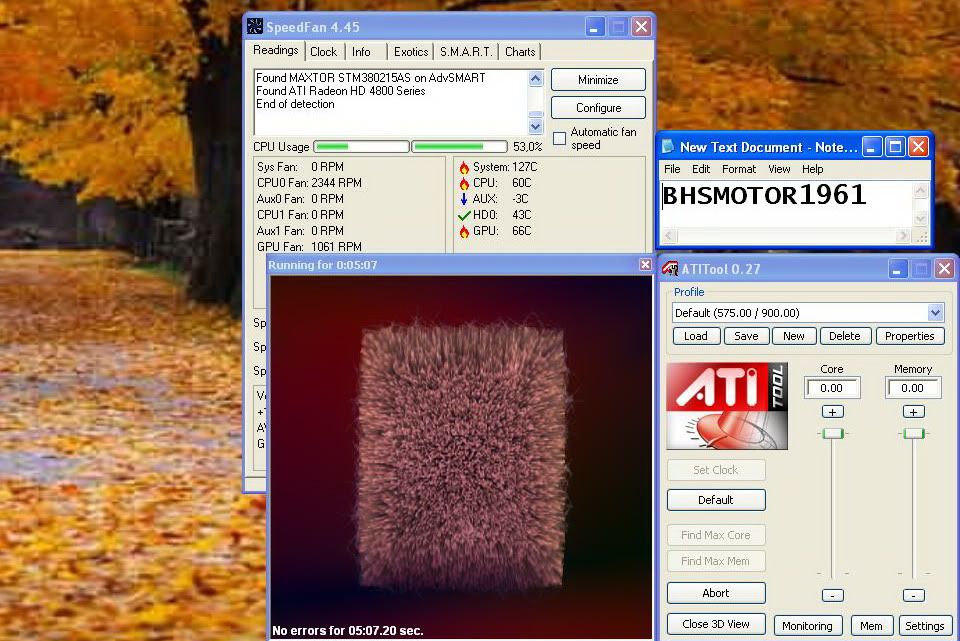Click the Memory clock slider handle
Image resolution: width=960 pixels, height=641 pixels.
[914, 433]
